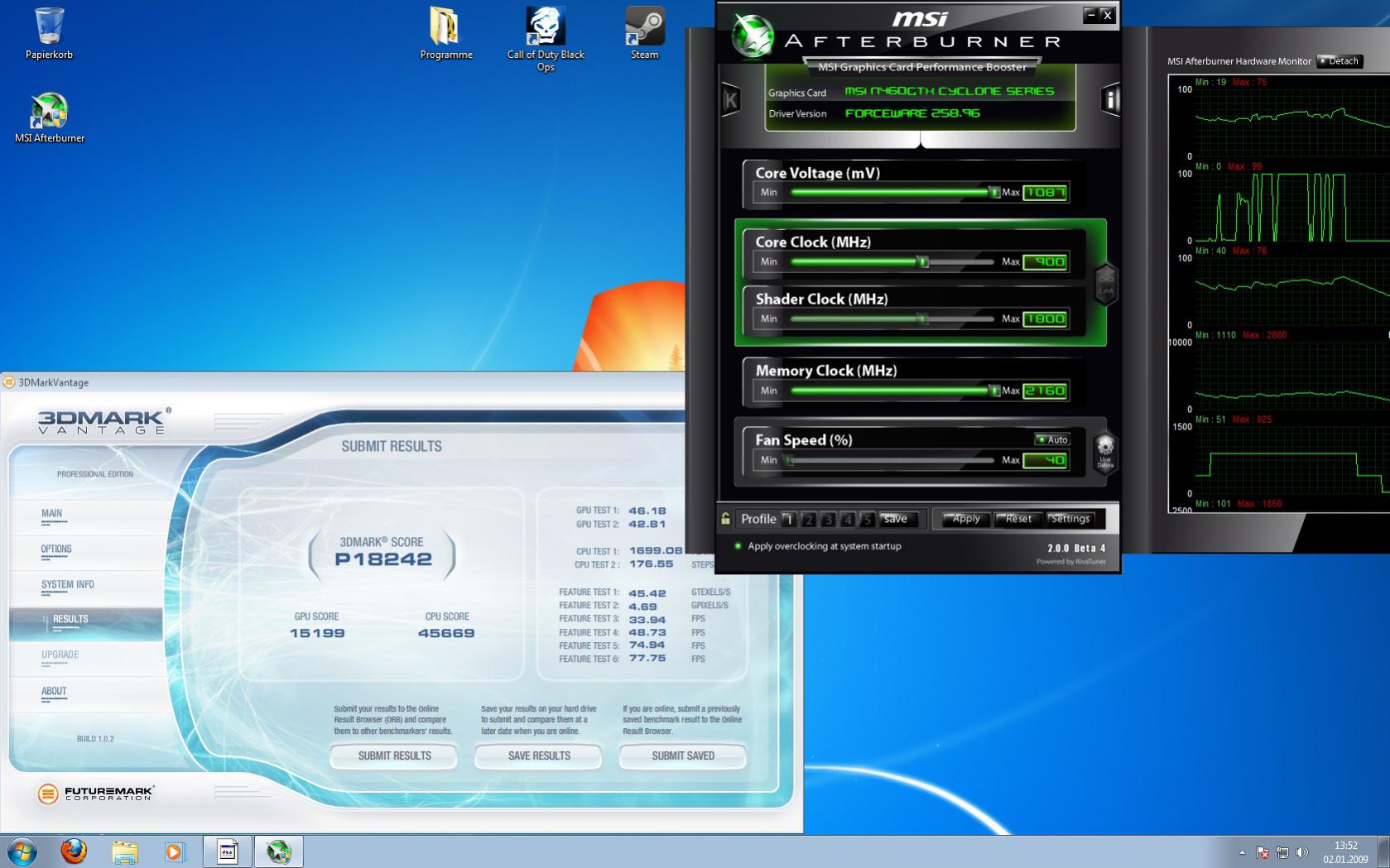This screenshot has width=1390, height=868.
Task: Click the Submit Saved button
Action: click(x=683, y=755)
